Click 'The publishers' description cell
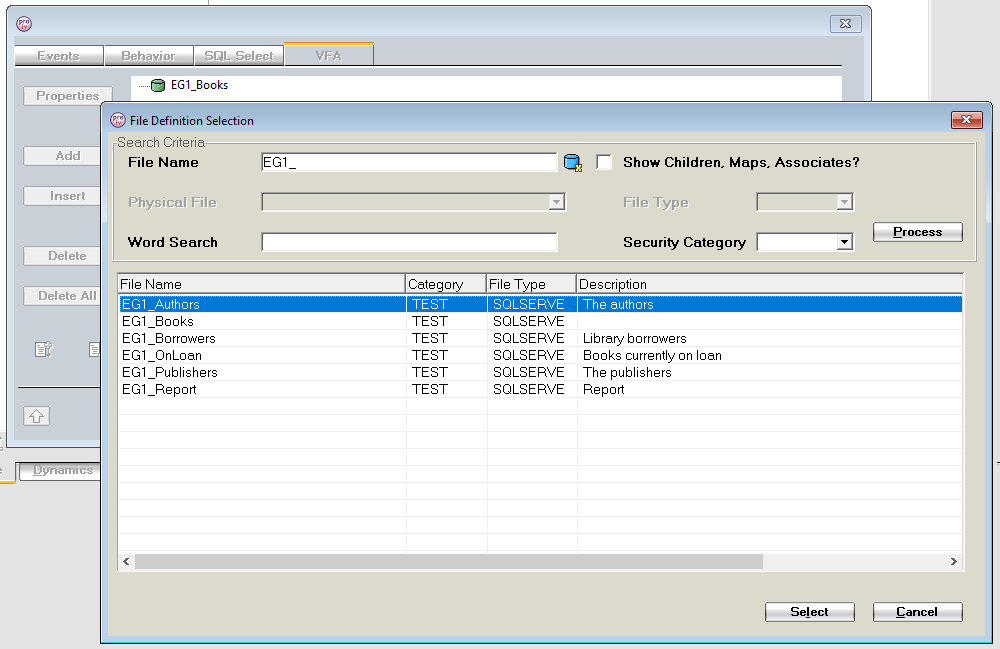The width and height of the screenshot is (1000, 649). click(x=627, y=372)
